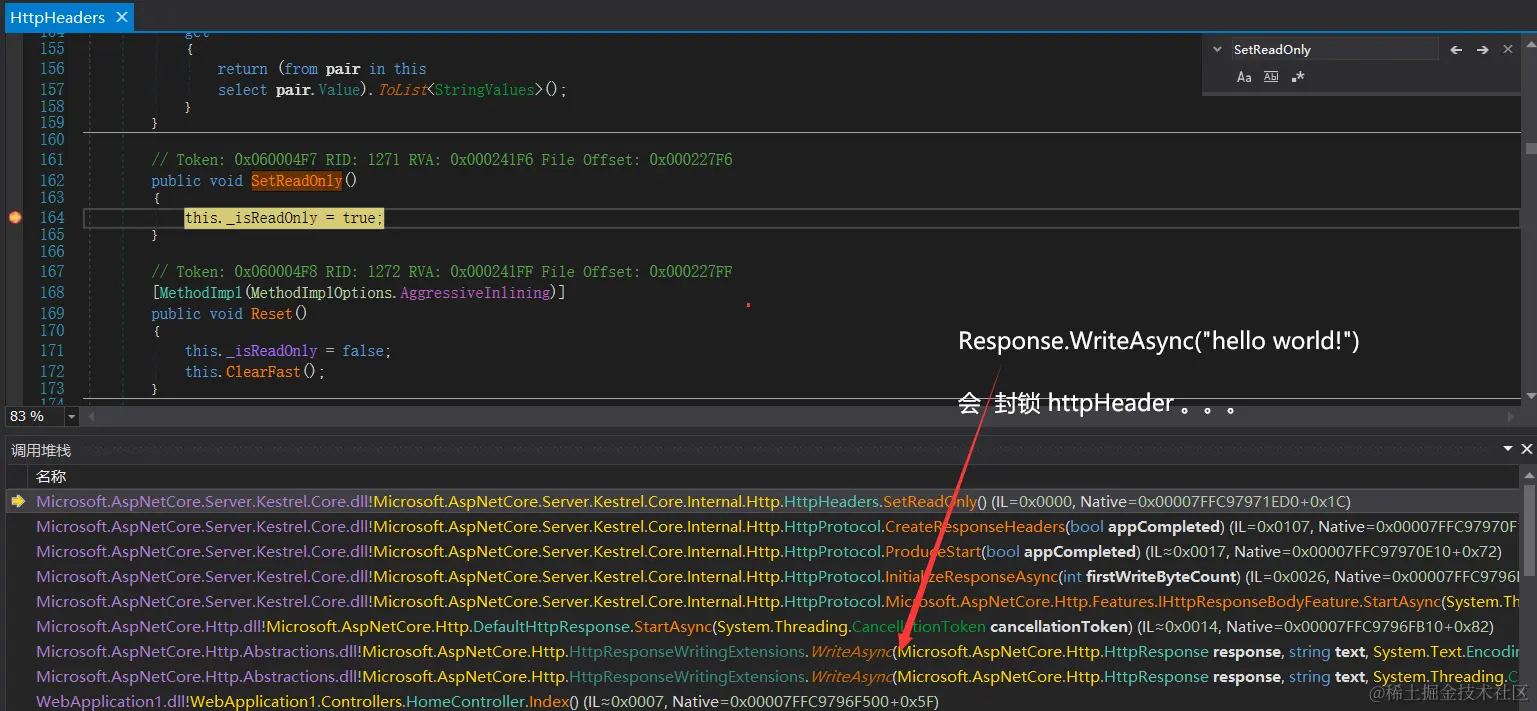1537x711 pixels.
Task: Click line number 162 in the gutter
Action: [52, 180]
